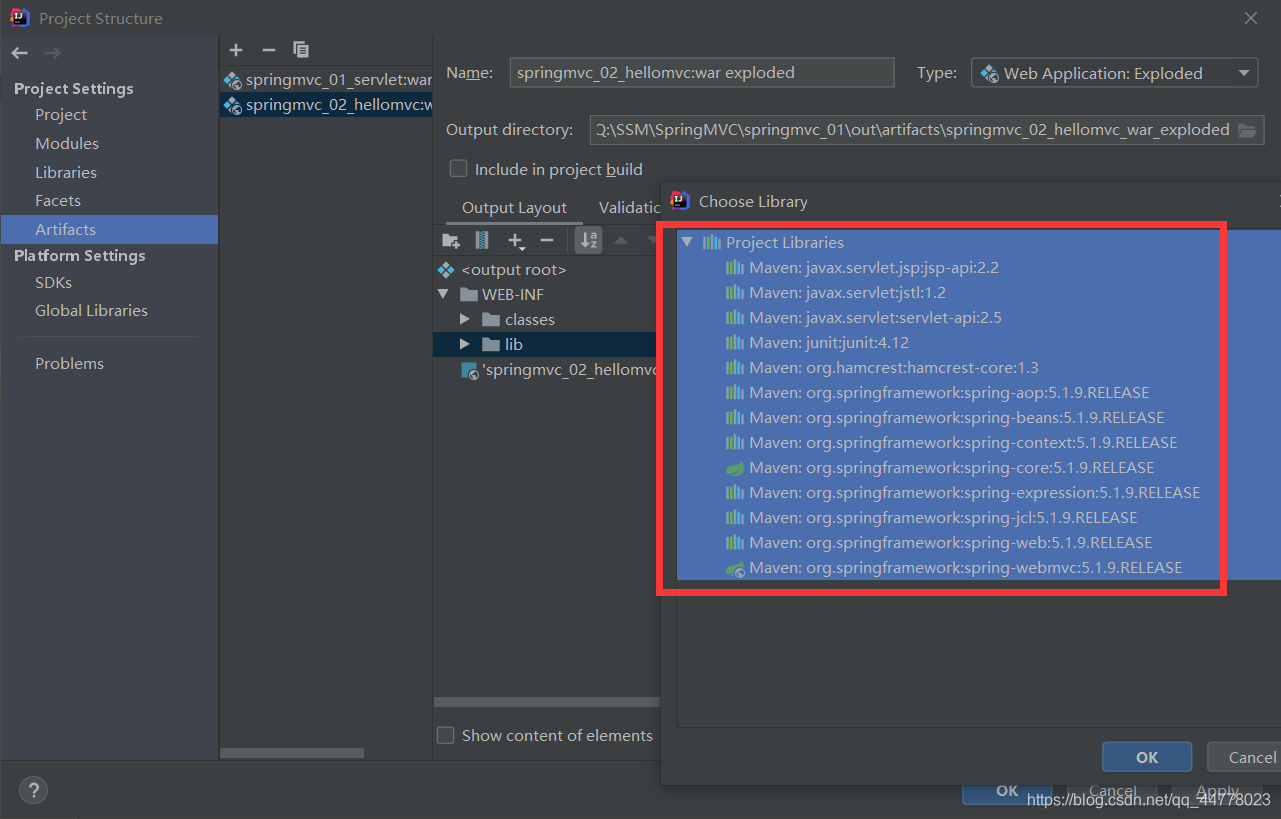Image resolution: width=1281 pixels, height=819 pixels.
Task: Browse for output directory folder
Action: (1246, 130)
